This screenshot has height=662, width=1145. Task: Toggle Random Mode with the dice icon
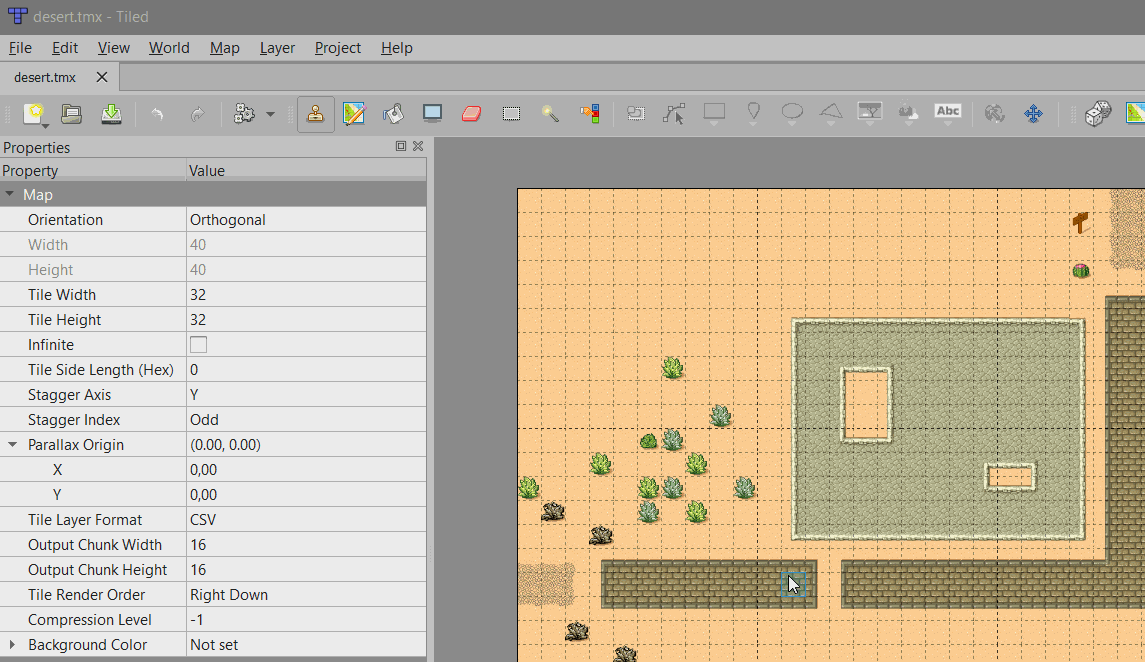pos(1098,114)
